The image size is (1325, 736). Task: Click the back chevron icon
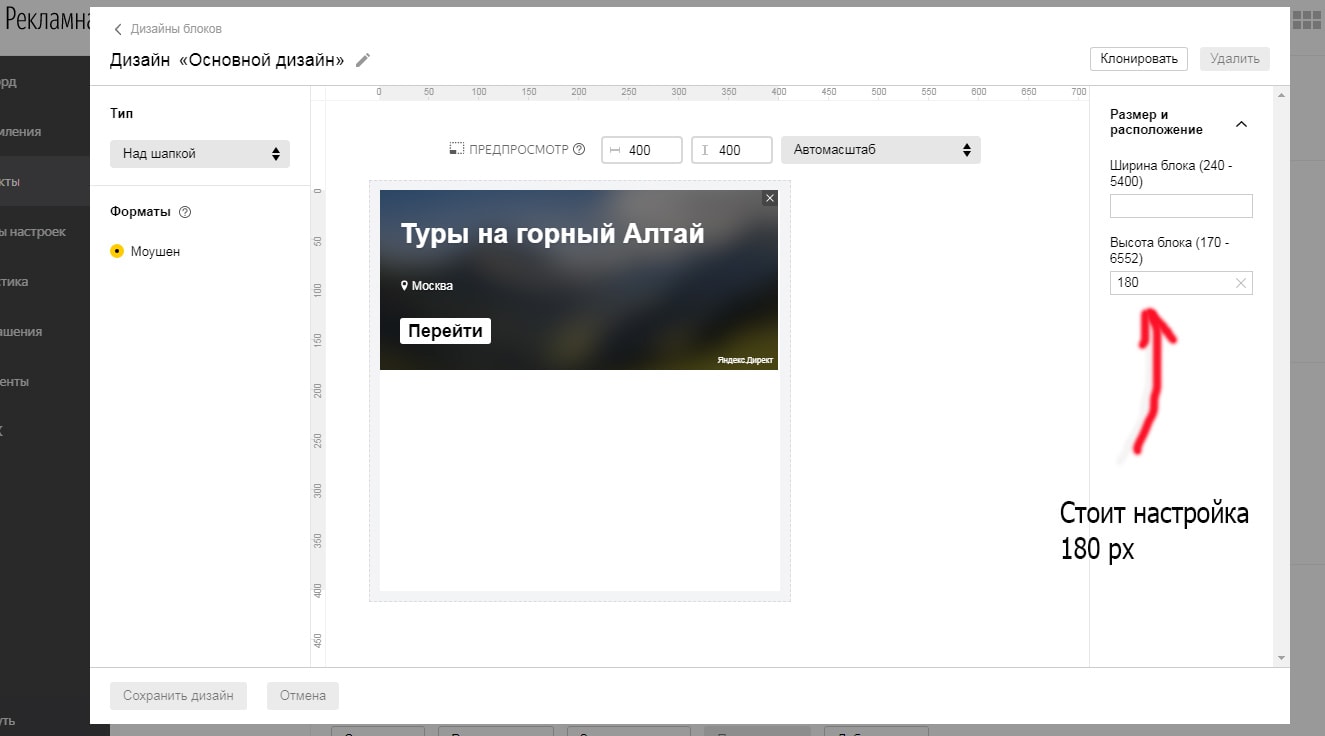[x=118, y=29]
